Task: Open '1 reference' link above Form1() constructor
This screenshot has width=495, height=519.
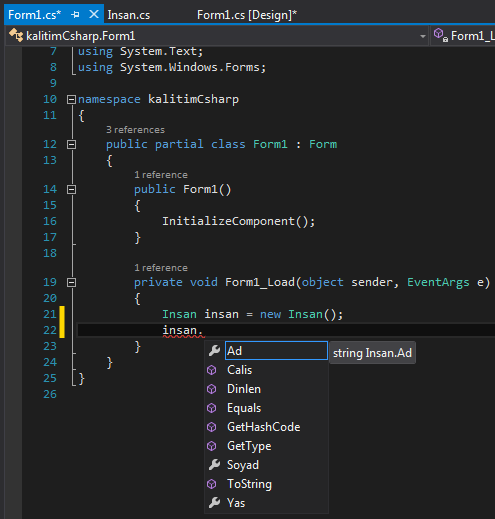Action: coord(161,175)
